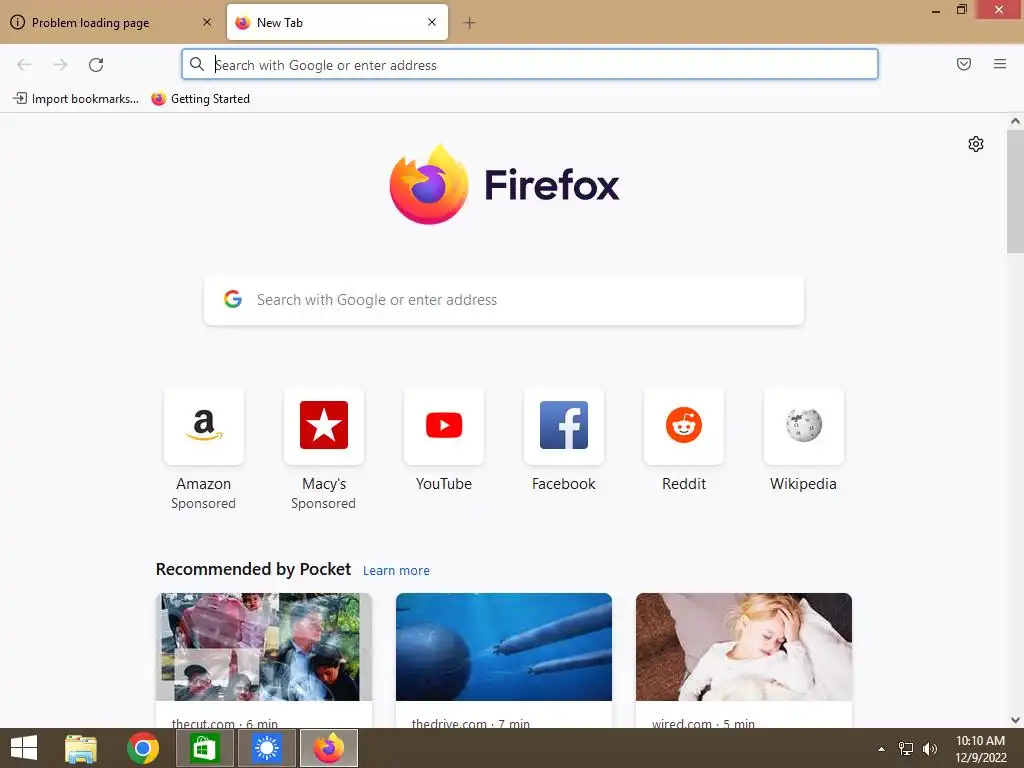Click the Reload page icon
Viewport: 1024px width, 768px height.
[x=96, y=65]
